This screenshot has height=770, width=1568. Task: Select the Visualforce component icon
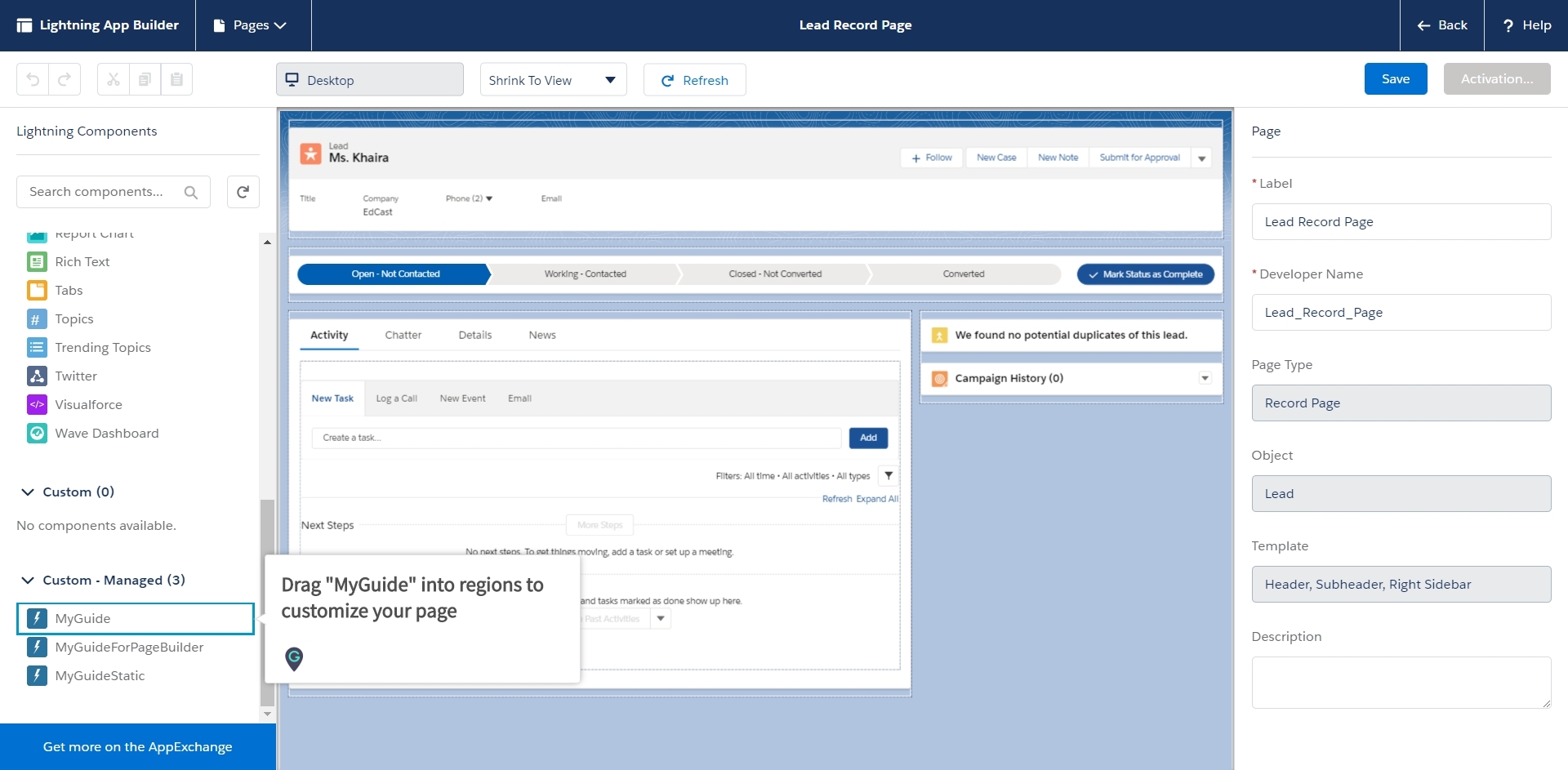[x=37, y=404]
